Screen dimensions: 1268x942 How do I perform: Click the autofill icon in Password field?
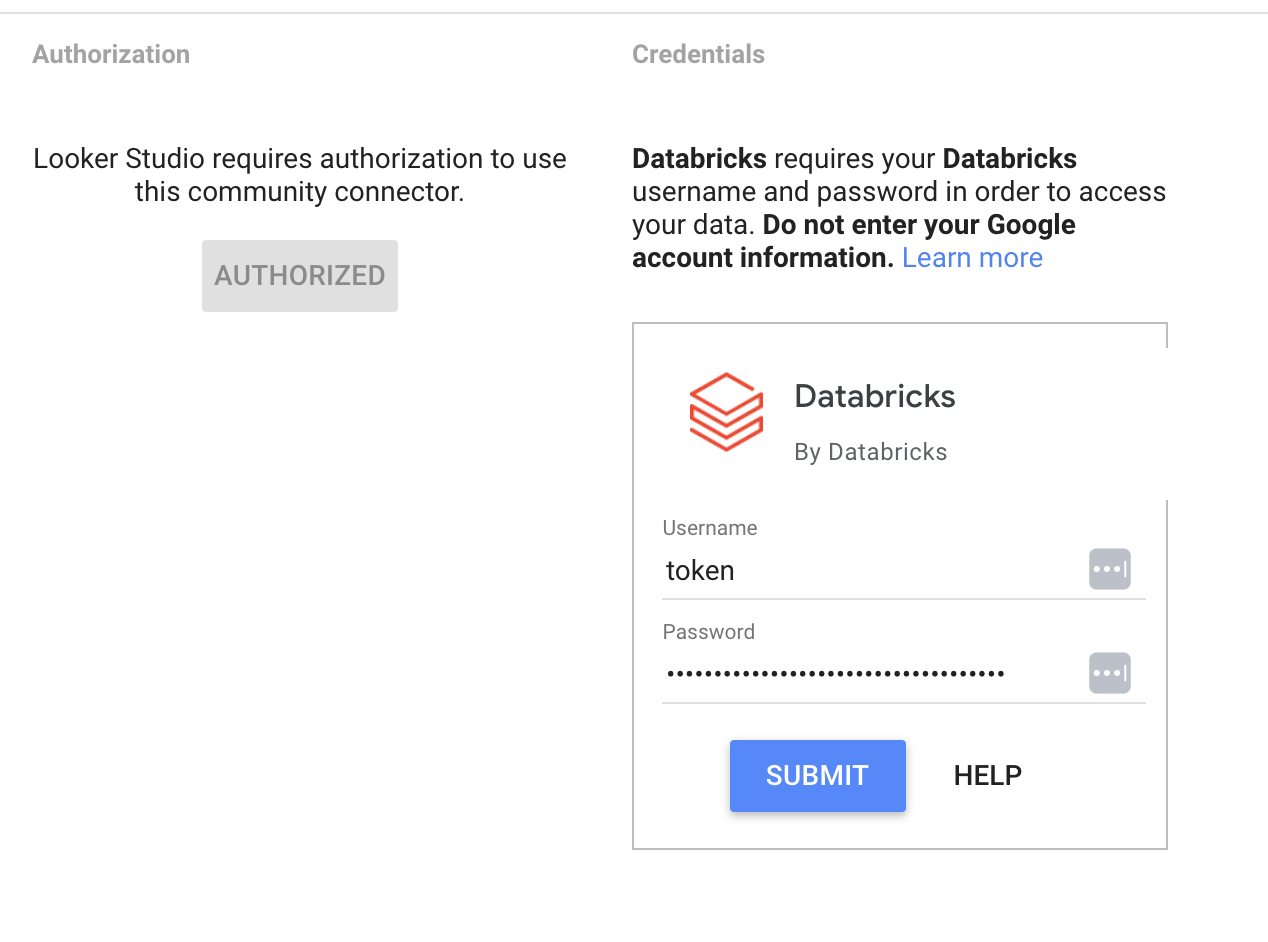[x=1109, y=673]
